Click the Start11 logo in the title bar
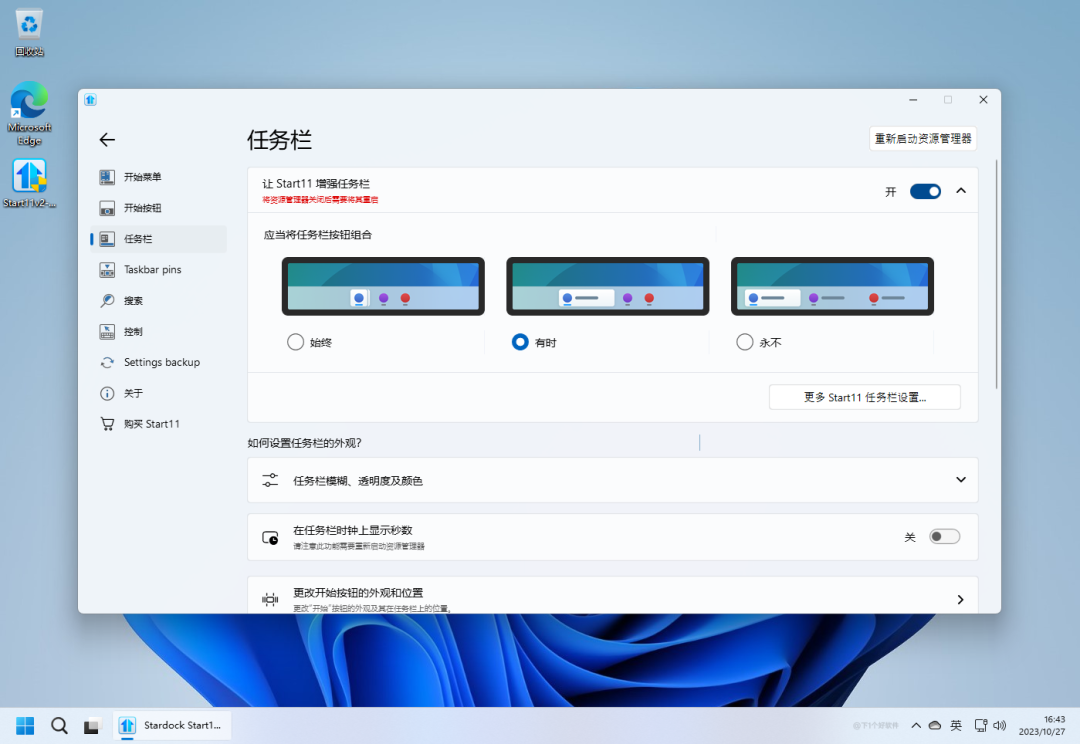The image size is (1080, 744). [90, 100]
